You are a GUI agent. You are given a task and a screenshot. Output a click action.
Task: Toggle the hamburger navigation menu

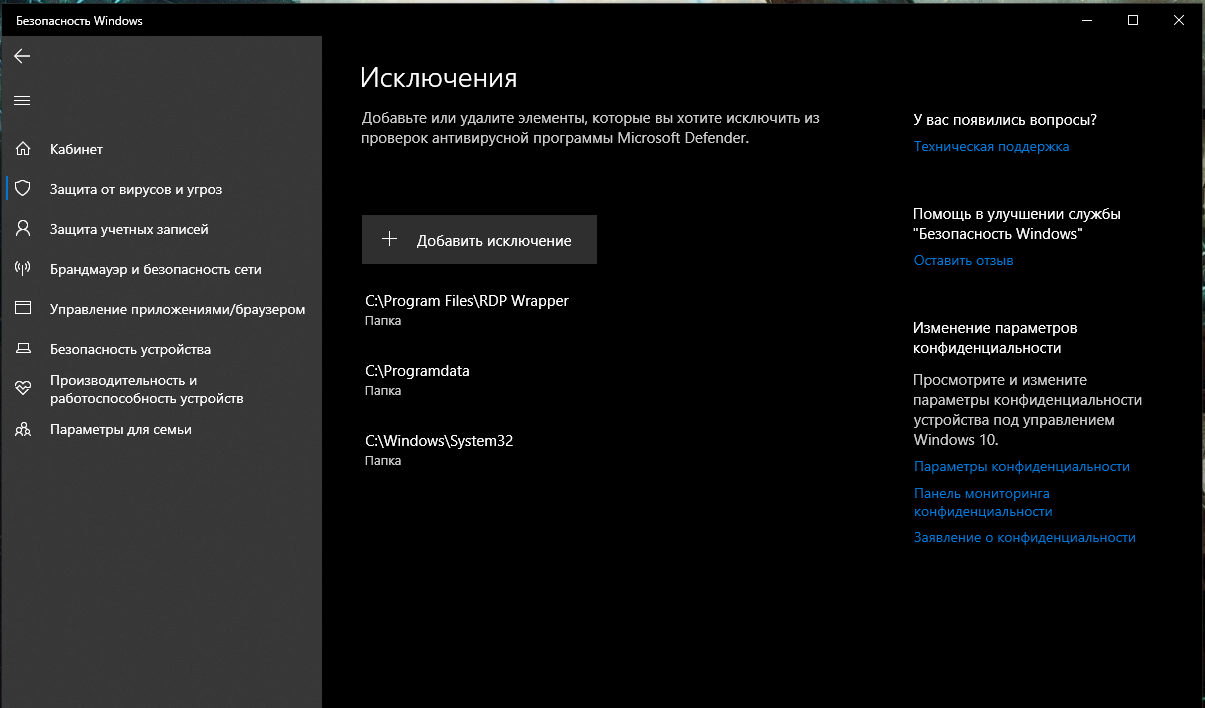coord(22,100)
